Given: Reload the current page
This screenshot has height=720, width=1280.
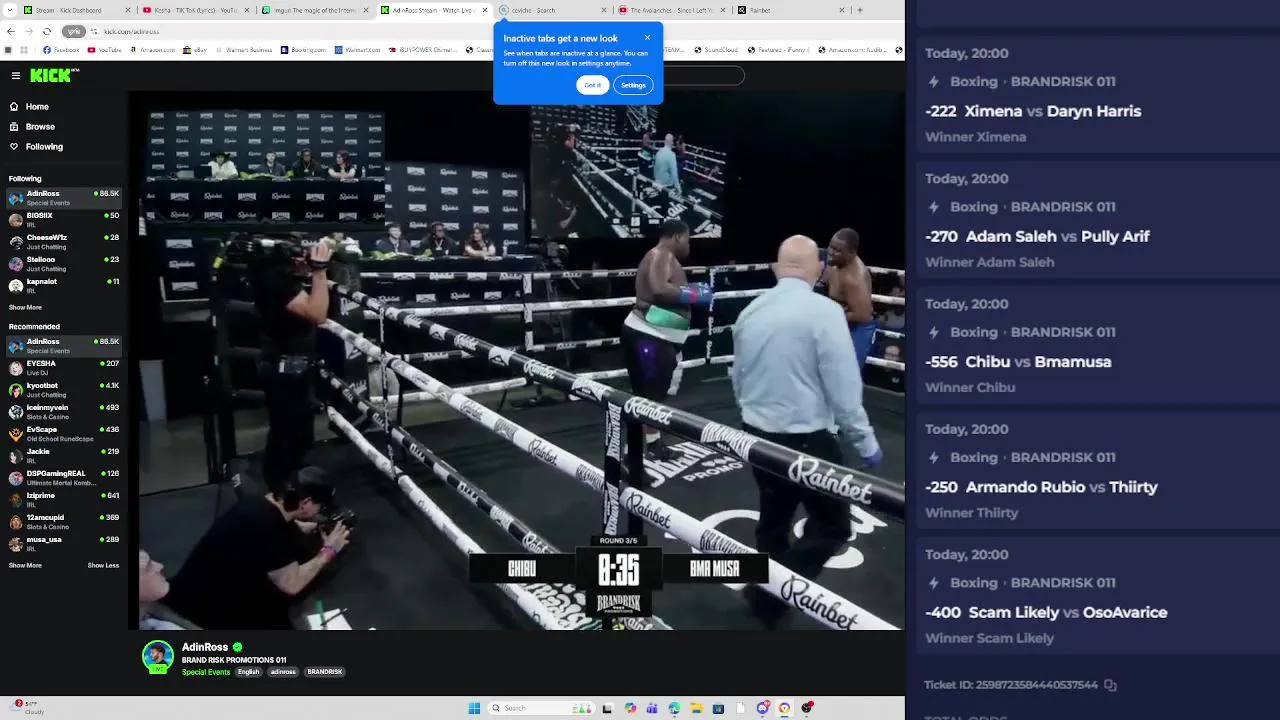Looking at the screenshot, I should 46,31.
